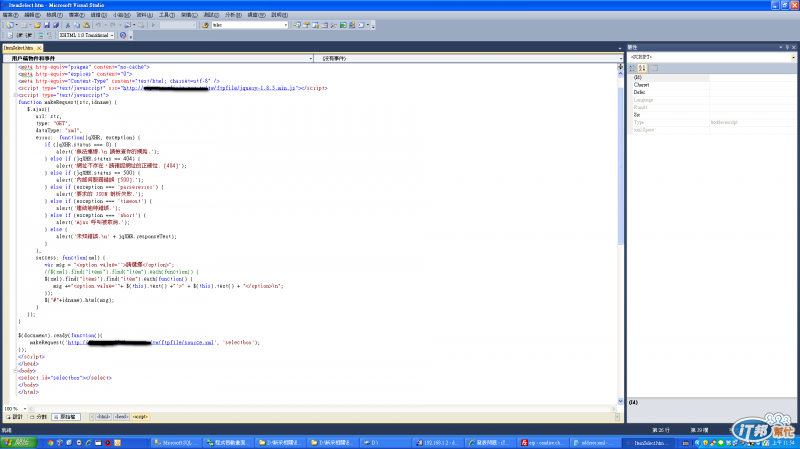
Task: Click the Chrome quick launch icon
Action: tap(51, 442)
